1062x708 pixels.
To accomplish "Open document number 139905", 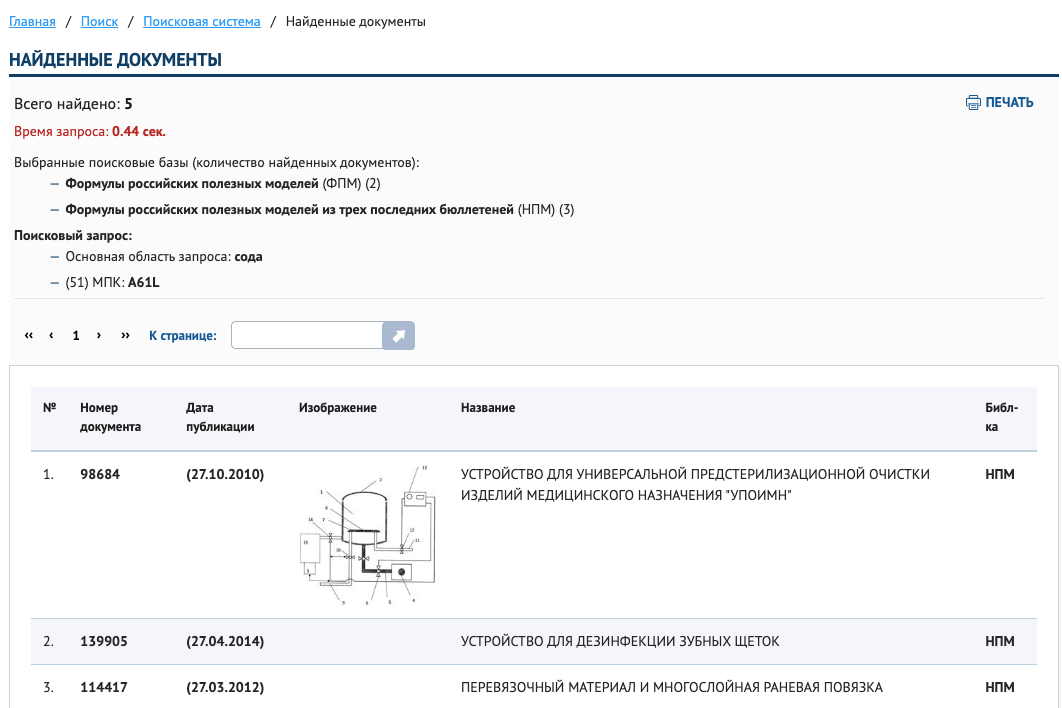I will pos(104,641).
